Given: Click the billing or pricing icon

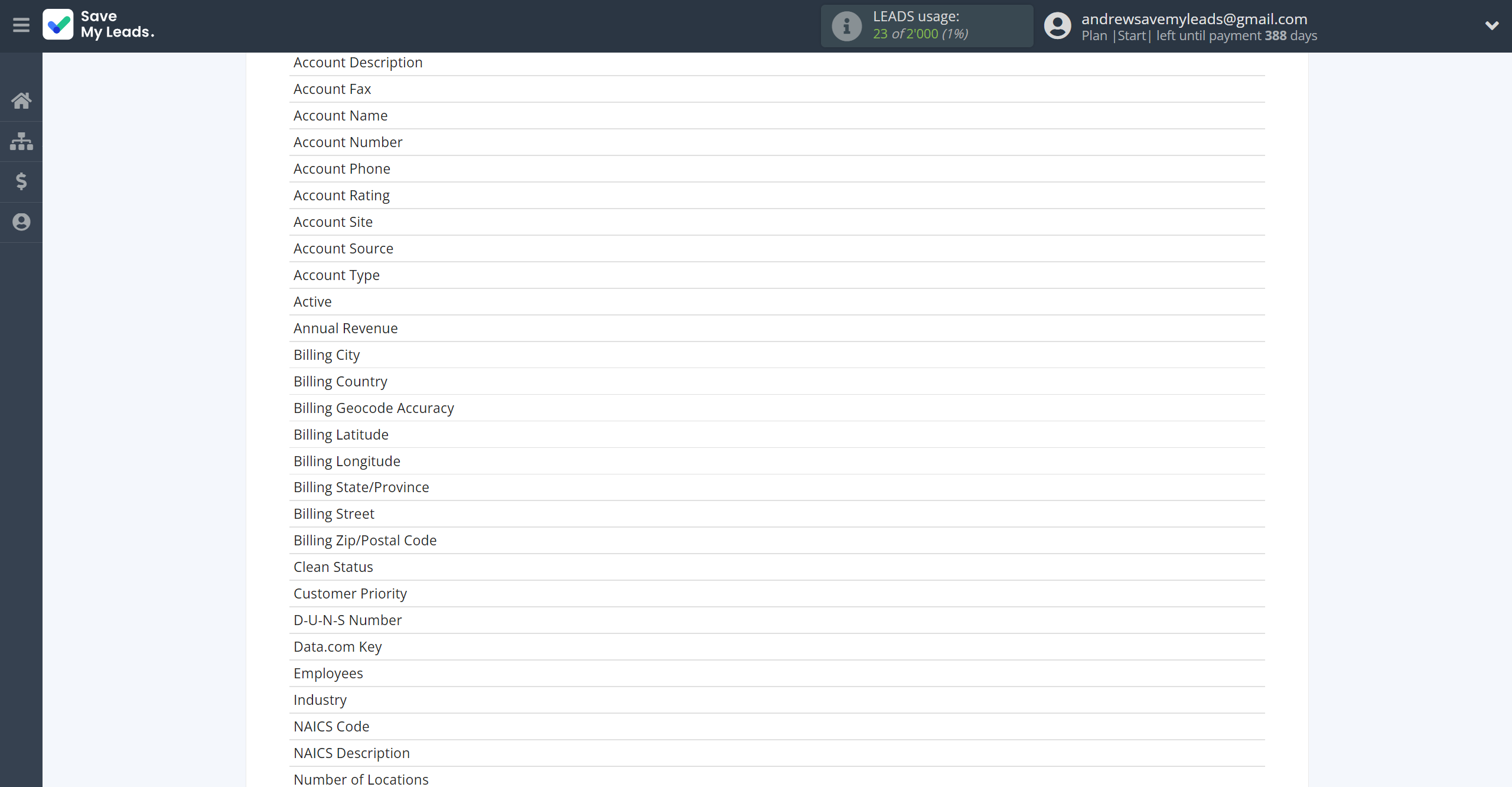Looking at the screenshot, I should 21,181.
